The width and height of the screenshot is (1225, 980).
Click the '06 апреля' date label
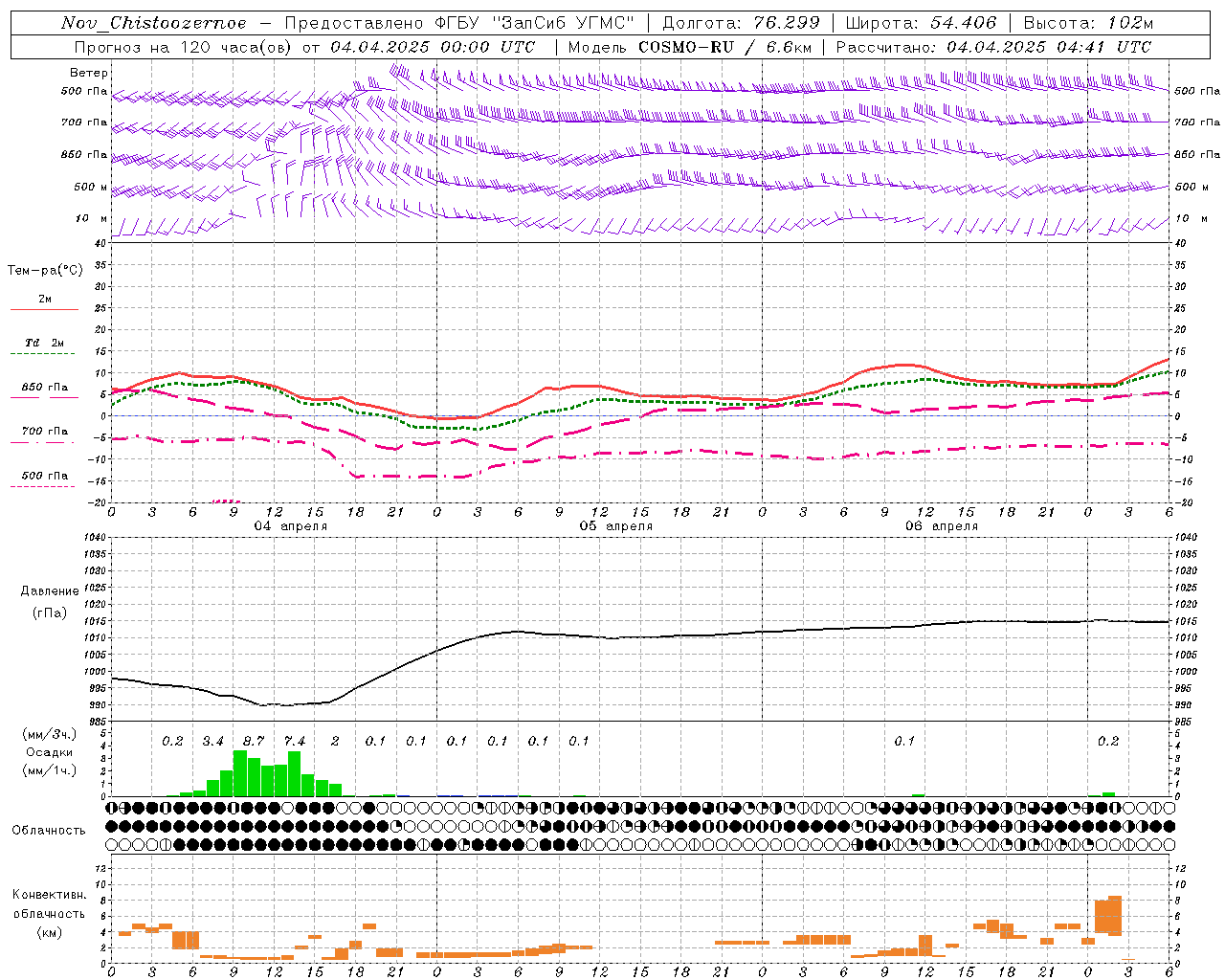click(x=942, y=526)
